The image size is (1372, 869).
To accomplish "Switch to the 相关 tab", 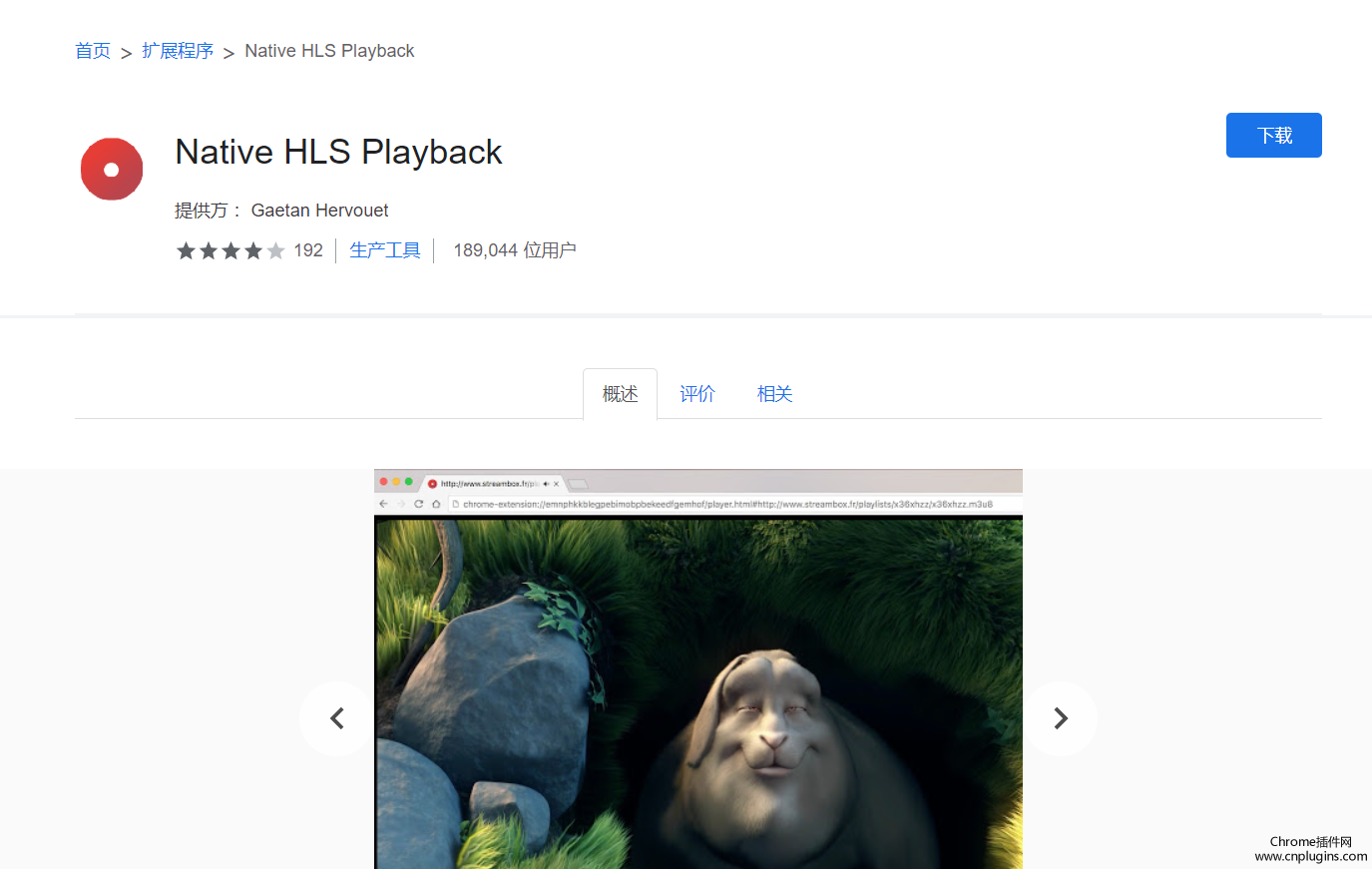I will pos(774,394).
